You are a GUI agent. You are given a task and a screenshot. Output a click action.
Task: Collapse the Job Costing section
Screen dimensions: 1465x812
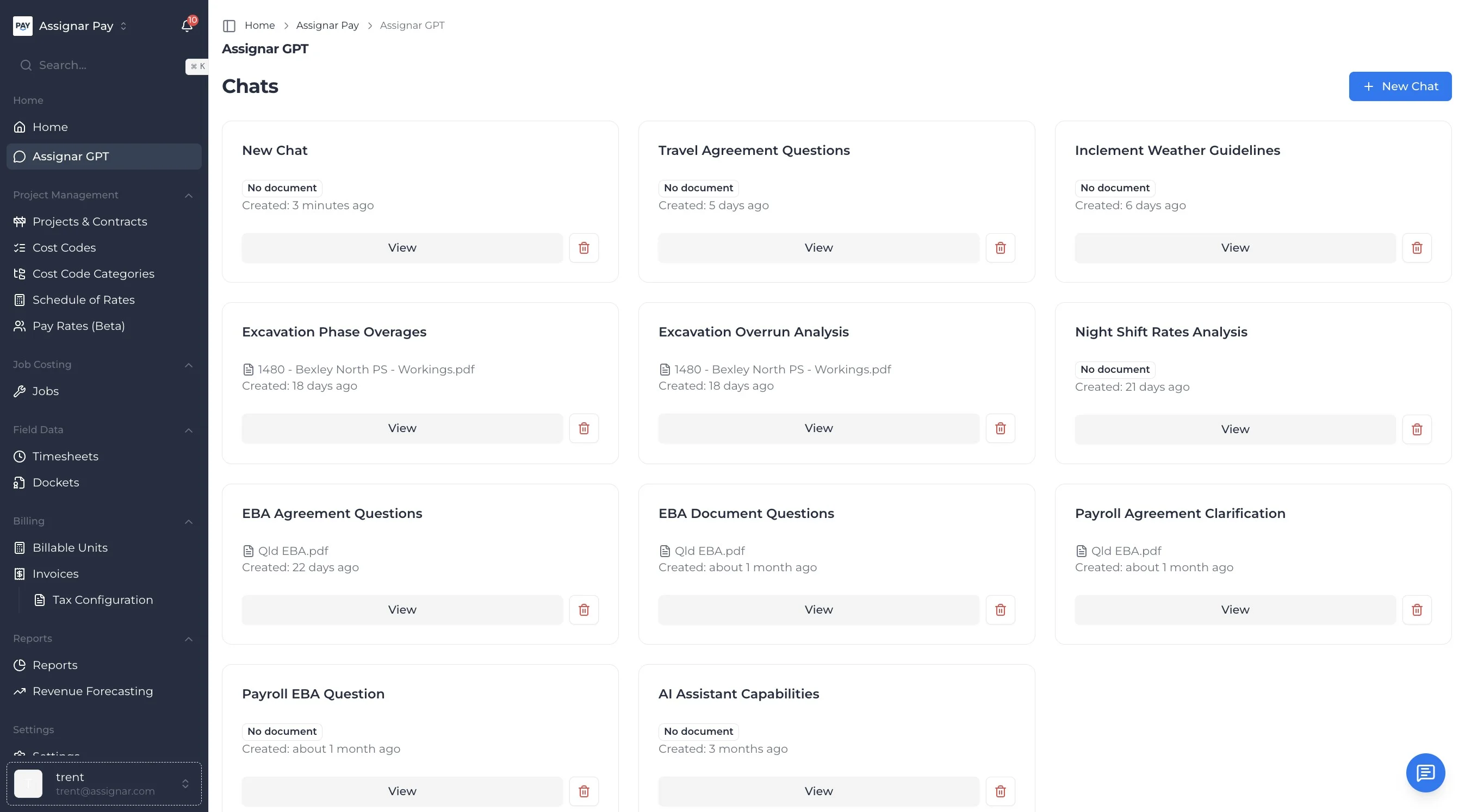[x=189, y=365]
